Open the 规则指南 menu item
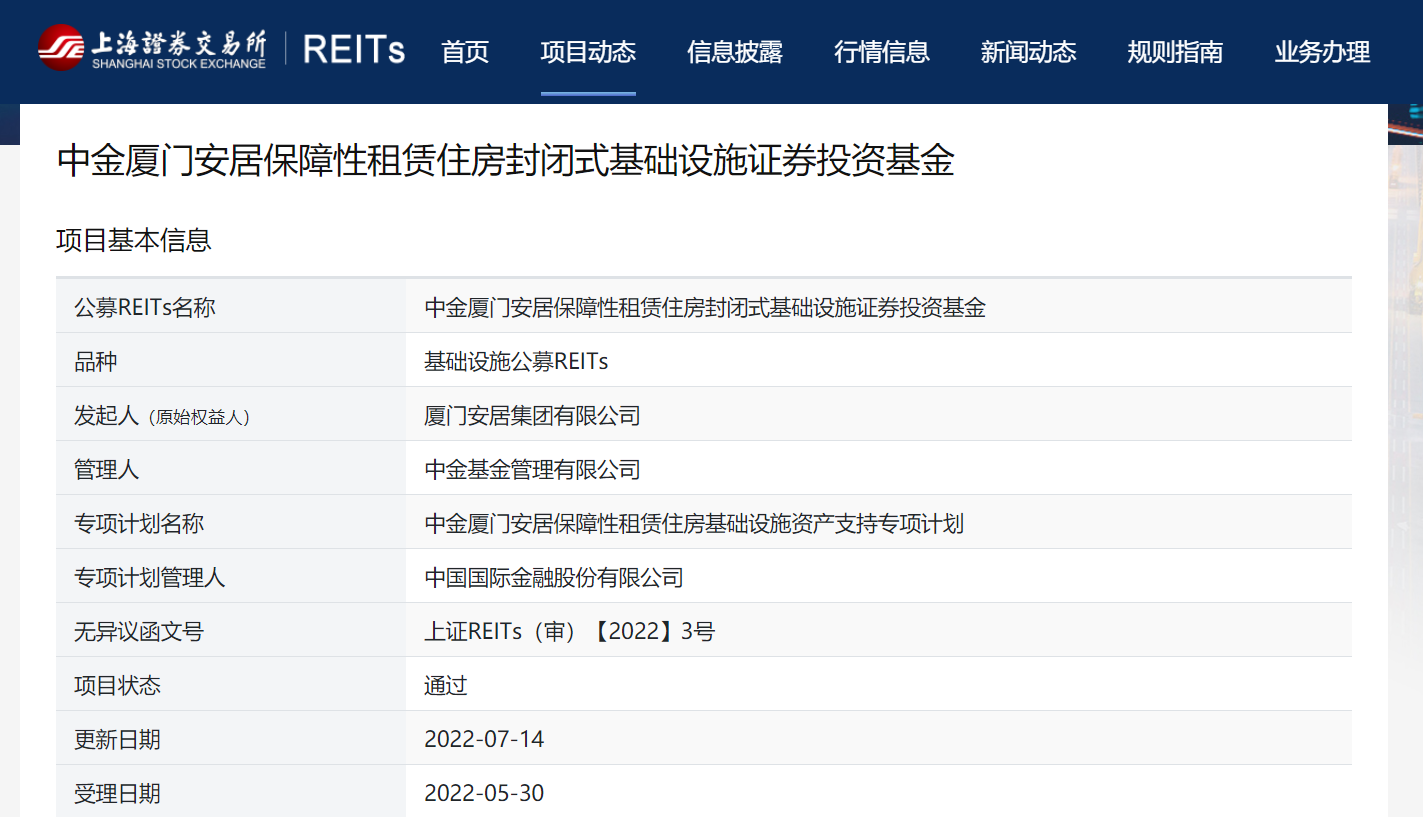This screenshot has height=817, width=1423. [x=1175, y=52]
